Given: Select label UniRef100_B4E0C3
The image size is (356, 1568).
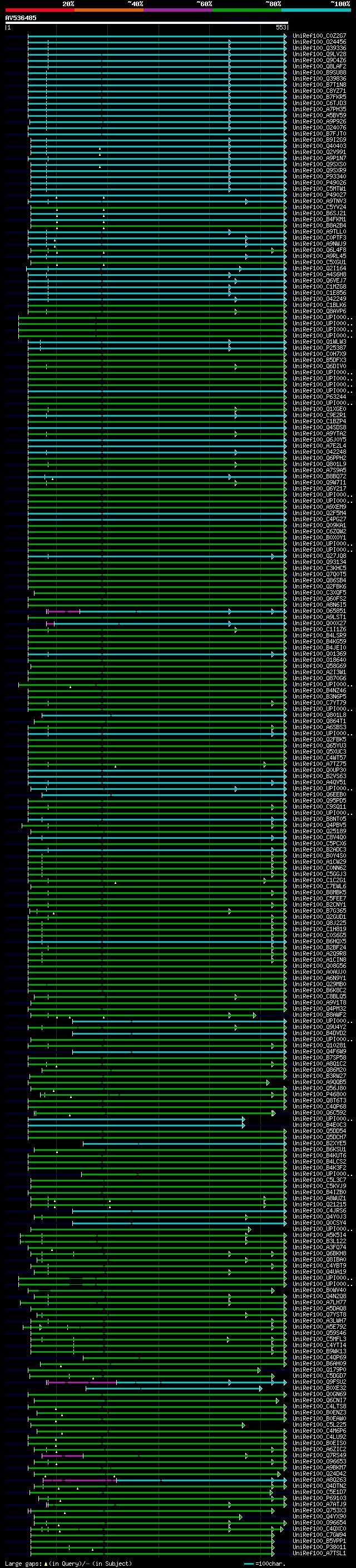Looking at the screenshot, I should pos(319,1125).
